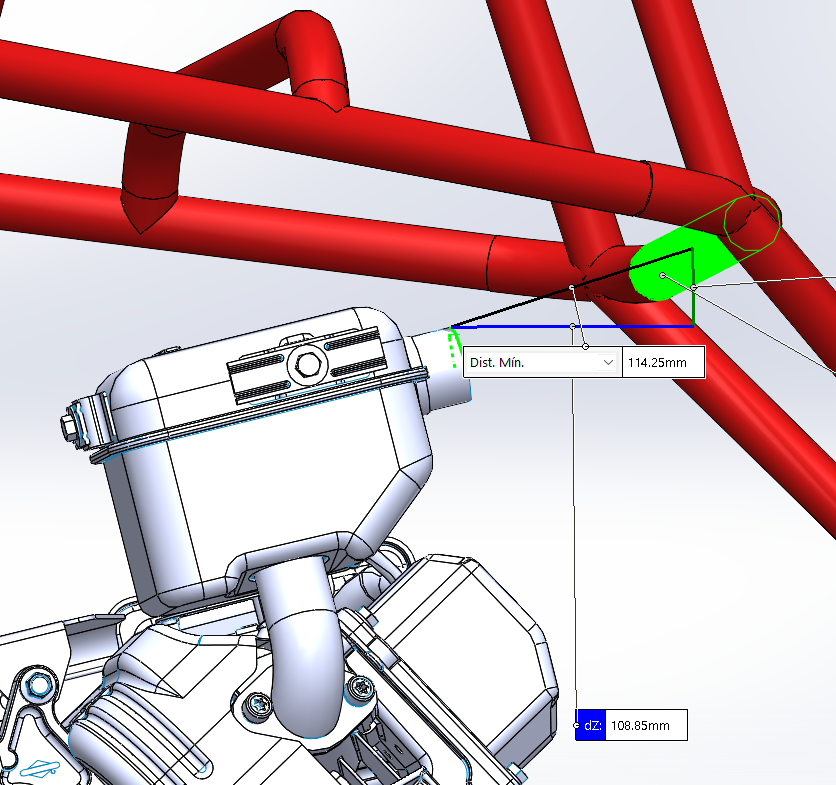Click the green circular edge outline on the tube
The height and width of the screenshot is (785, 836).
(751, 220)
